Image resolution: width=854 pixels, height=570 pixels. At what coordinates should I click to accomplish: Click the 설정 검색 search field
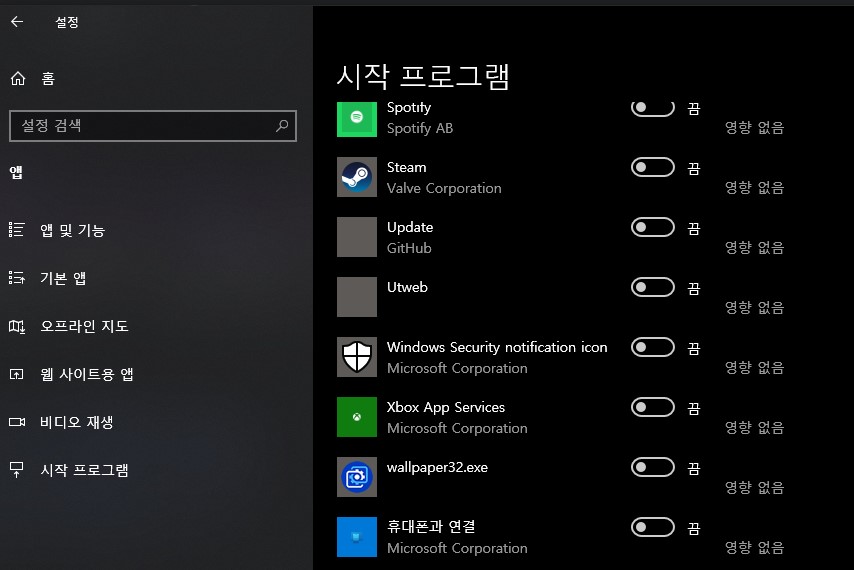[x=153, y=126]
